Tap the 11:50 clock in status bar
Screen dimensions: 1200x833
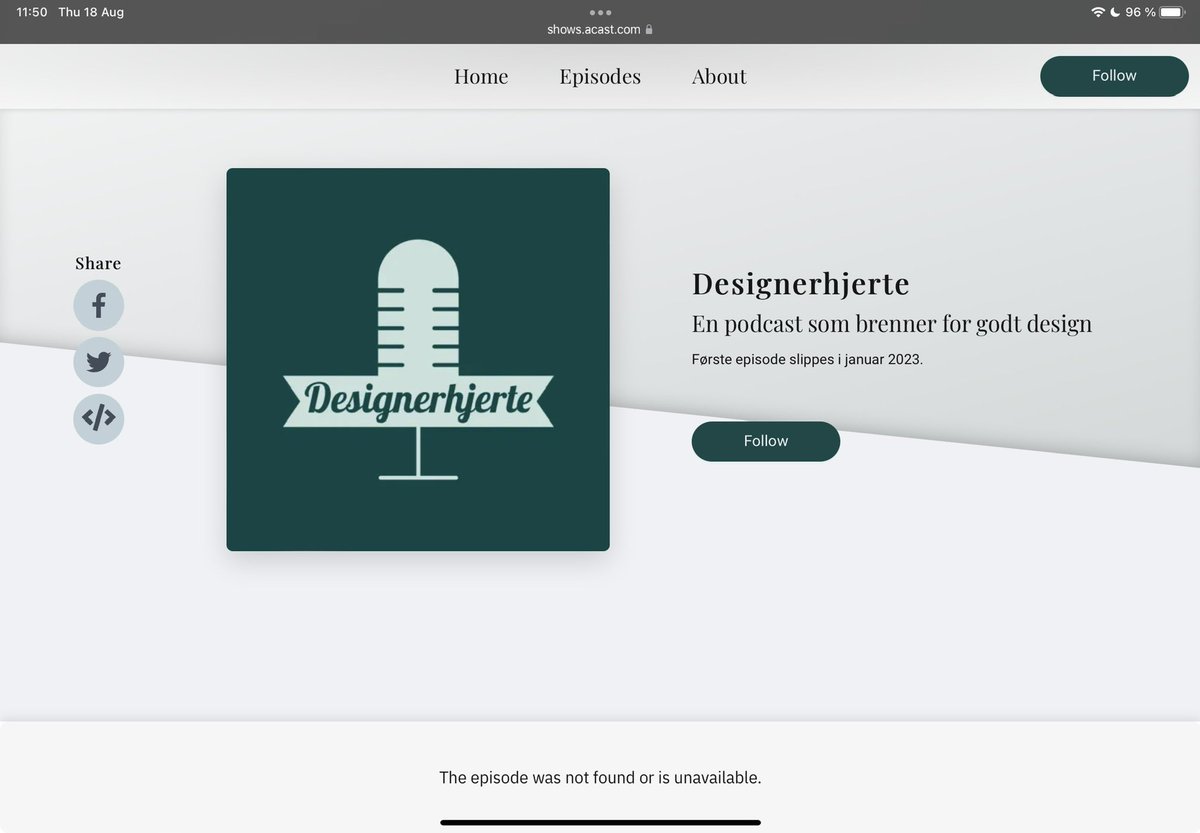pos(32,12)
